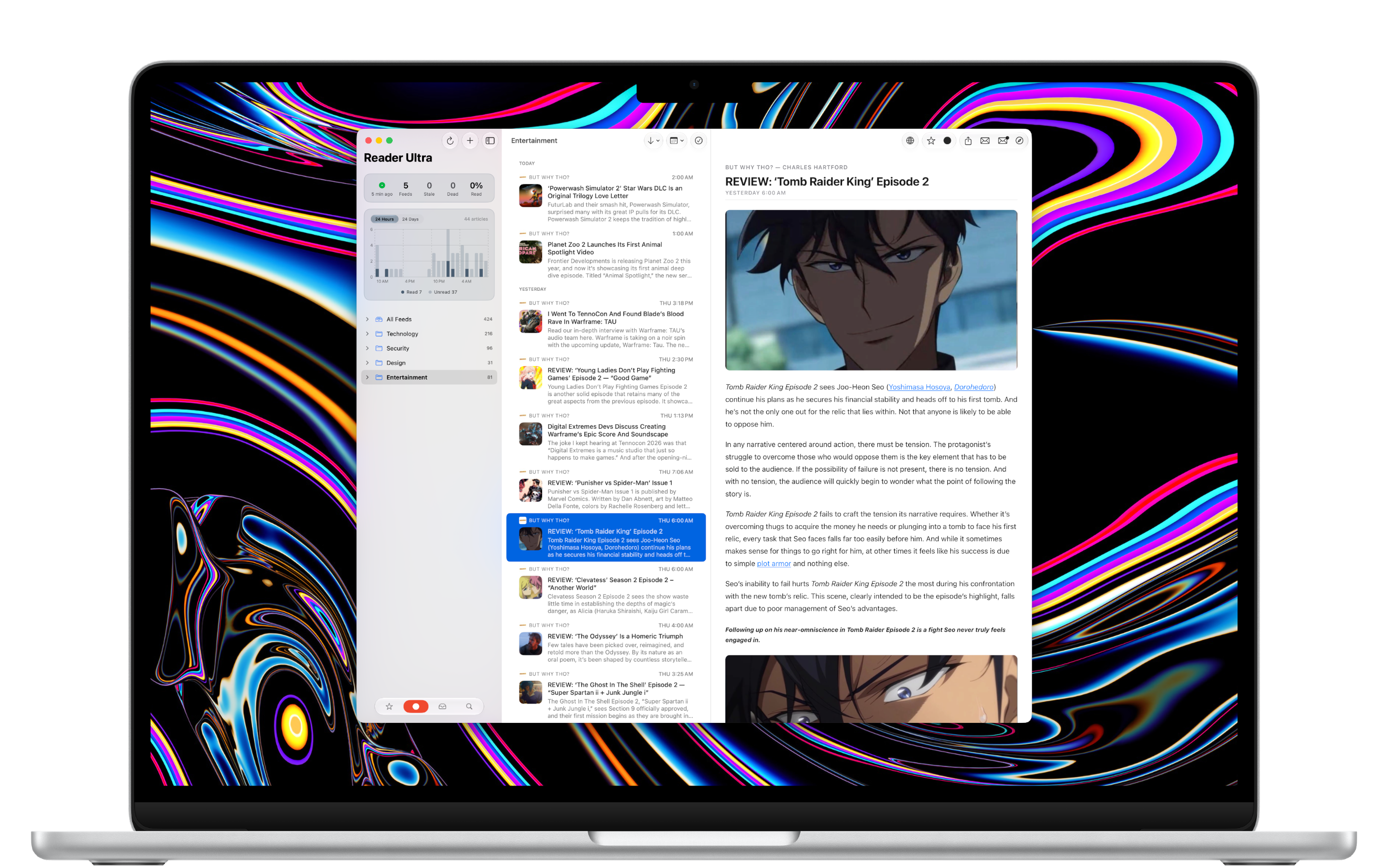Click the Punisher vs Spider-Man thumbnail
The image size is (1389, 868).
point(531,490)
